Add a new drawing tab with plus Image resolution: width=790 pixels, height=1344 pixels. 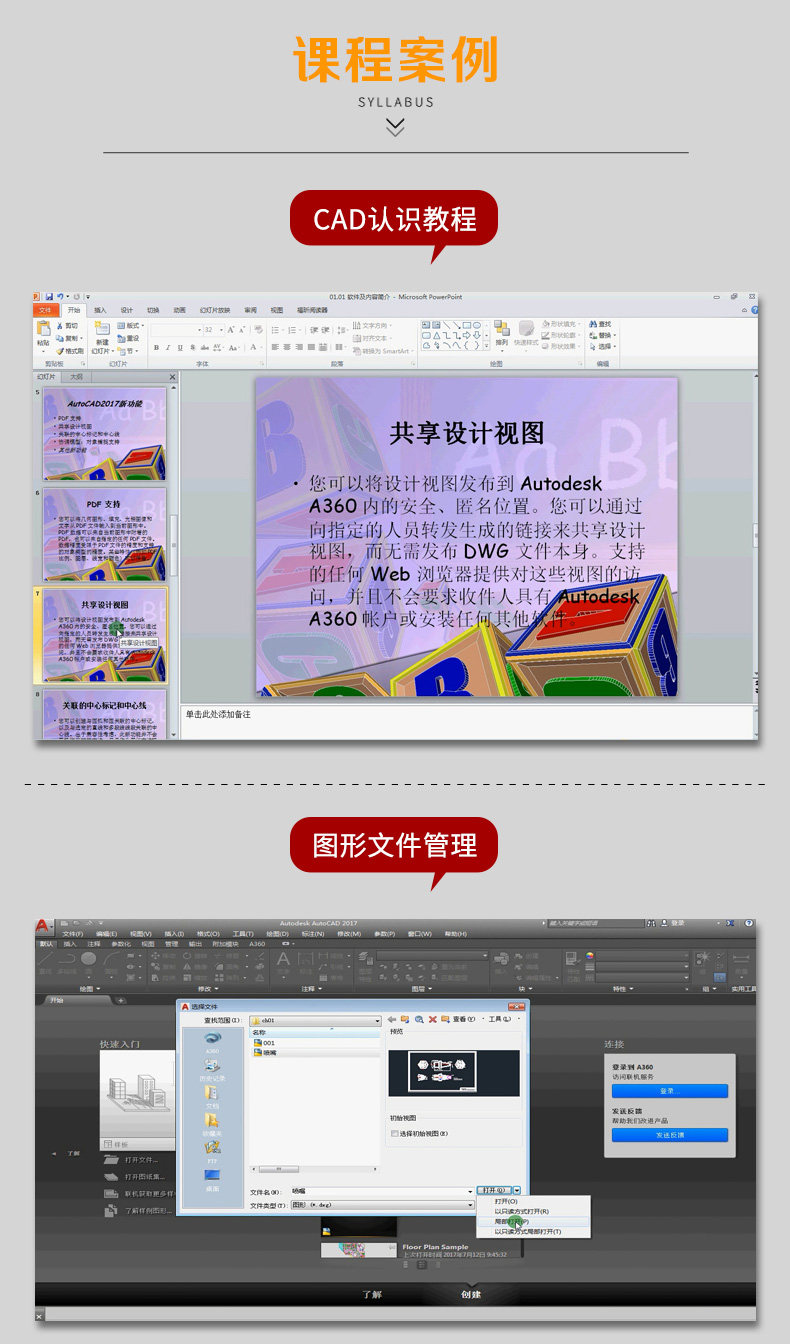tap(120, 1000)
